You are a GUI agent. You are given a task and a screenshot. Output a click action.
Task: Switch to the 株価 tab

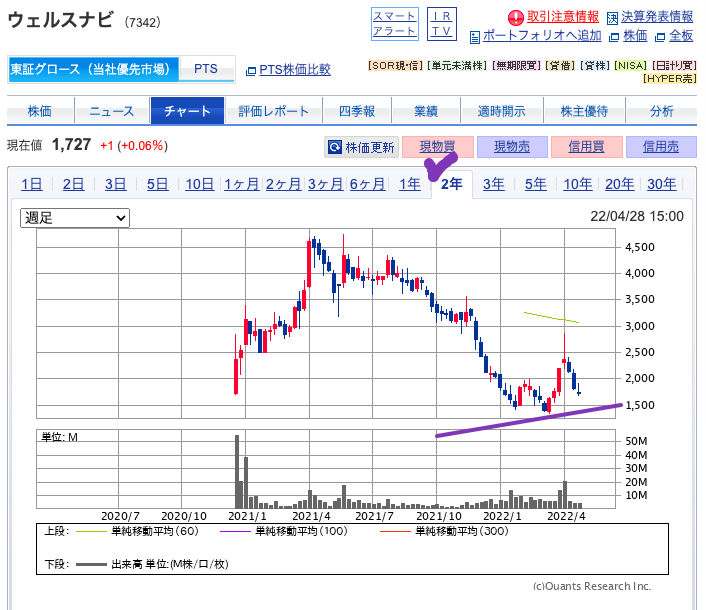(40, 111)
